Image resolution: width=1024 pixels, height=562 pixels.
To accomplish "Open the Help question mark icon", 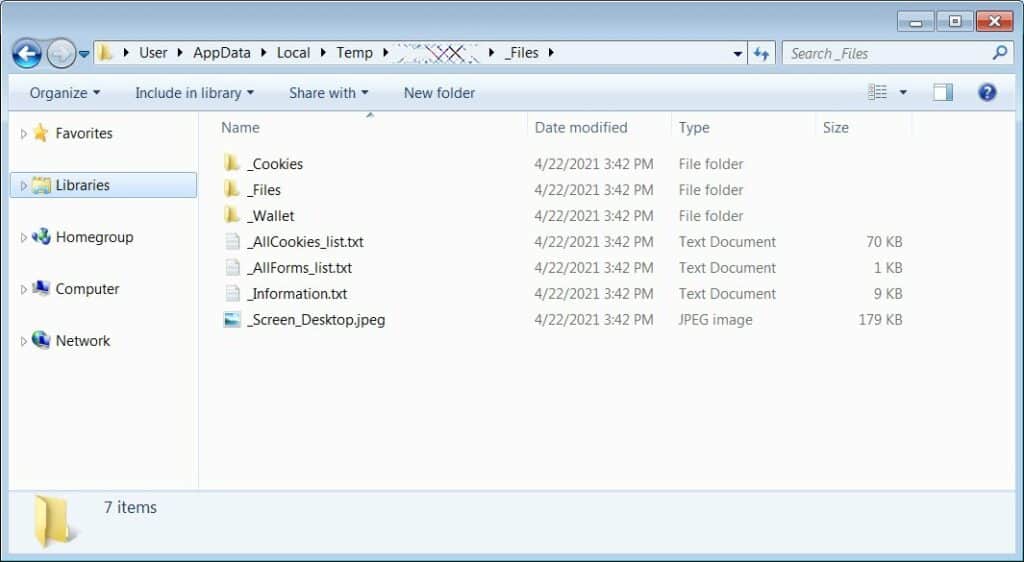I will (987, 92).
